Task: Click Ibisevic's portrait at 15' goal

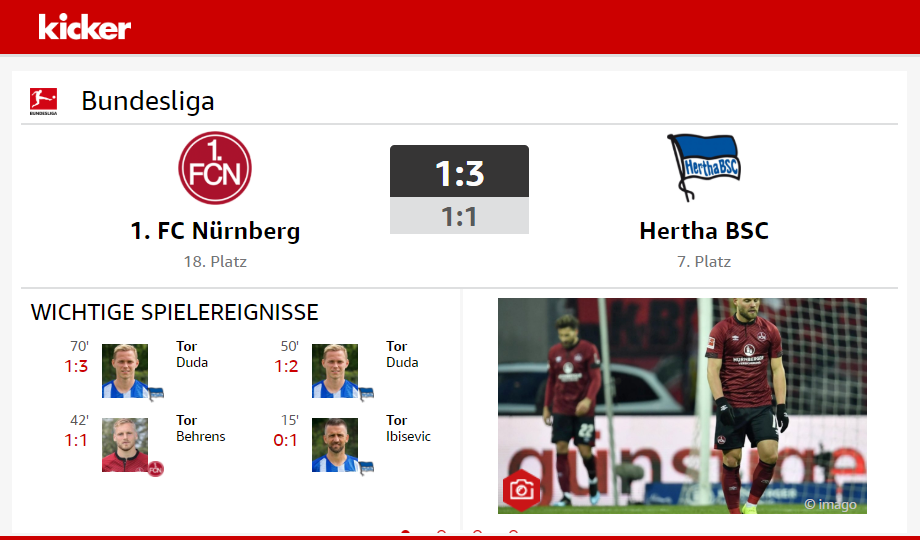Action: 335,445
